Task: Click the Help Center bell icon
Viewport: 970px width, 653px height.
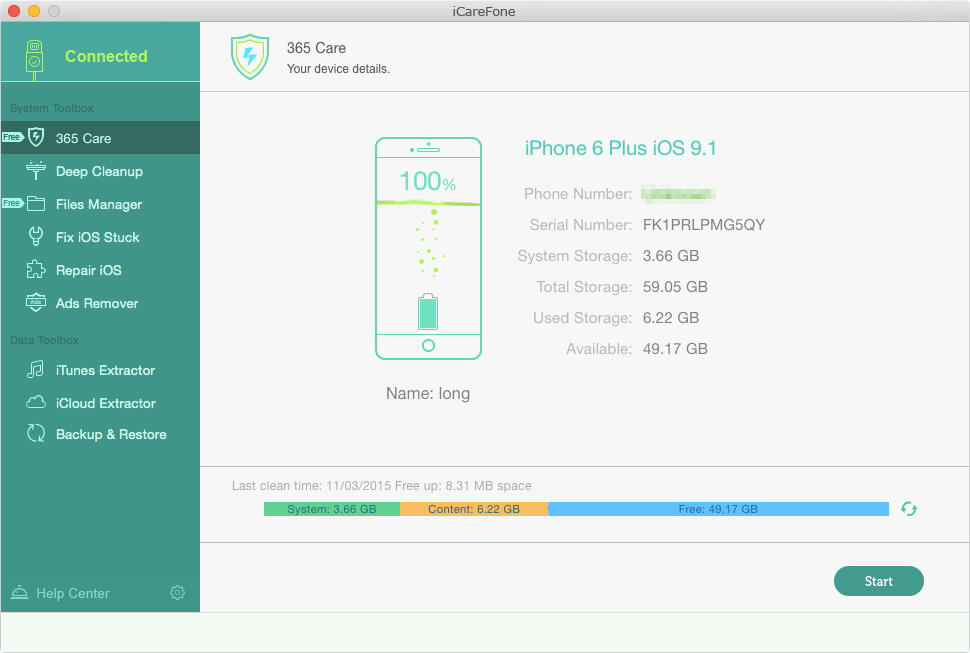Action: (19, 592)
